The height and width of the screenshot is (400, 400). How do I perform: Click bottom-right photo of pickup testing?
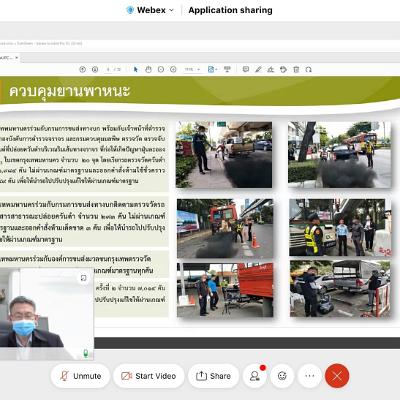tap(340, 289)
